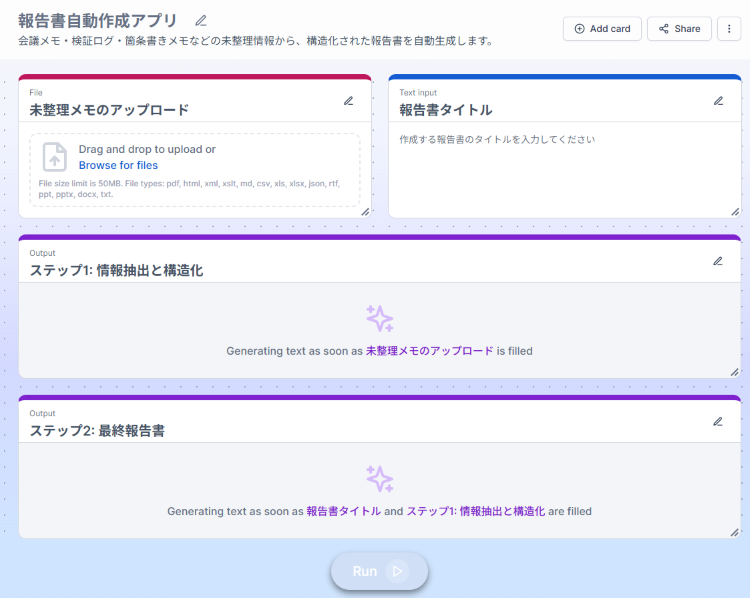Click the Share button
This screenshot has width=750, height=598.
[x=679, y=29]
